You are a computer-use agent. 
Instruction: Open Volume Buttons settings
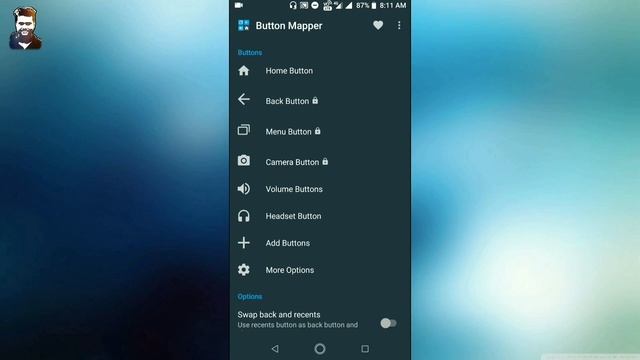click(x=320, y=189)
